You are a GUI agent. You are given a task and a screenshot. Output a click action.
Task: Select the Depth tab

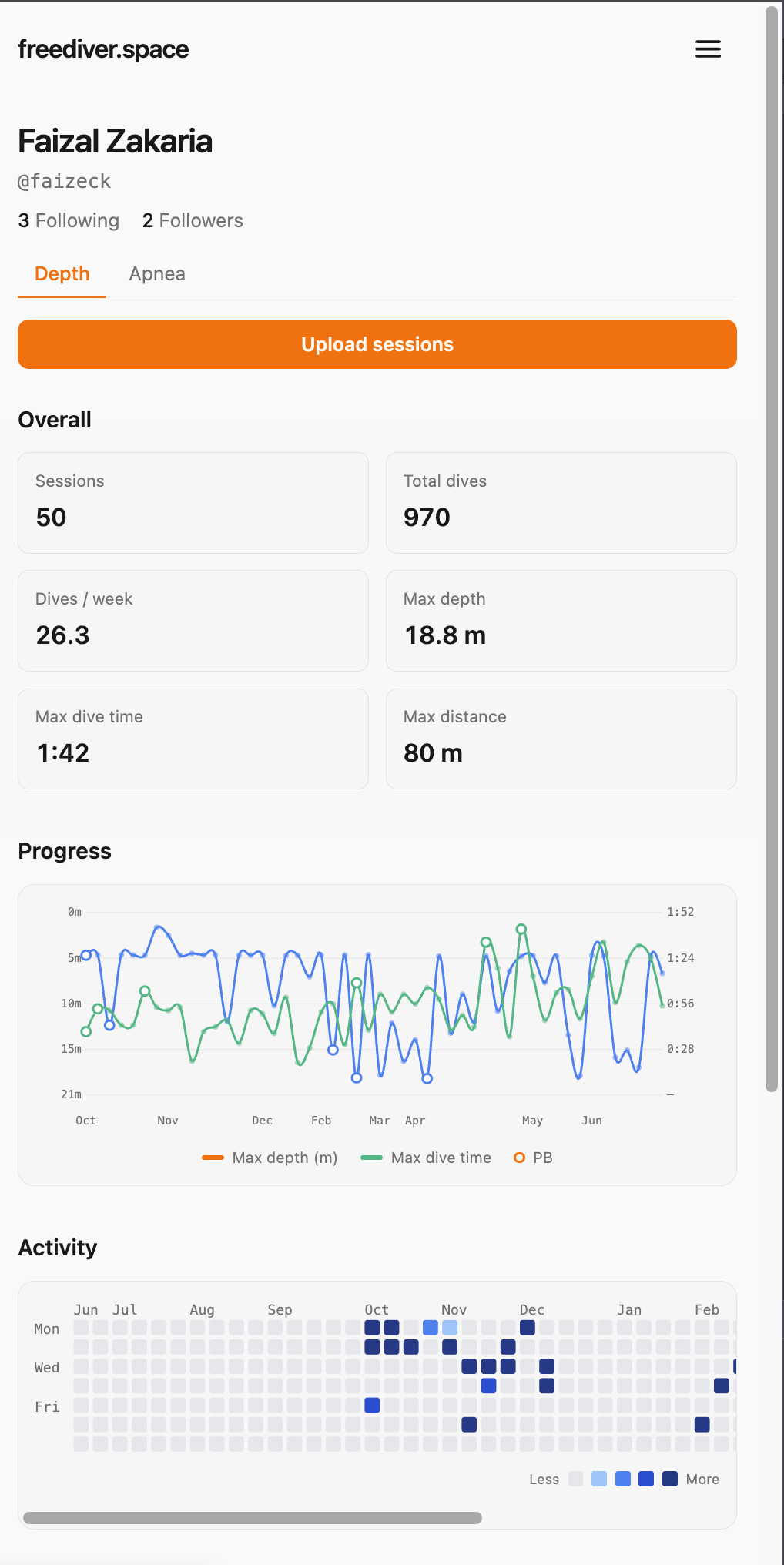pyautogui.click(x=62, y=273)
